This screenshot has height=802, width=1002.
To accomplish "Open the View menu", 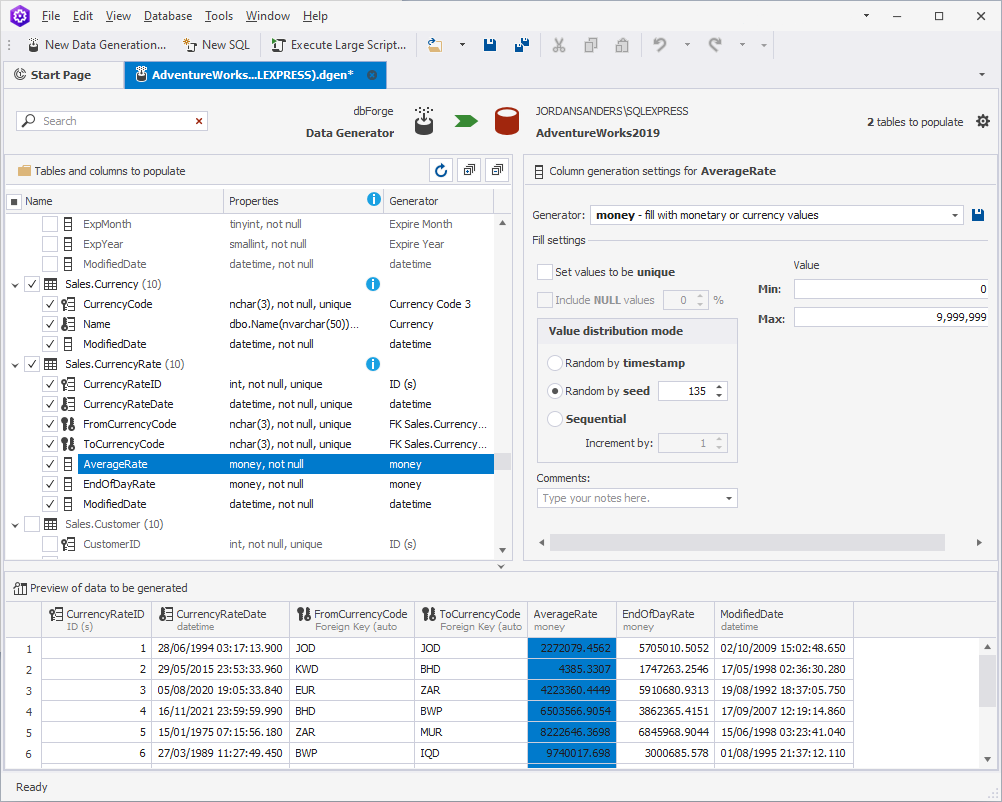I will tap(118, 16).
